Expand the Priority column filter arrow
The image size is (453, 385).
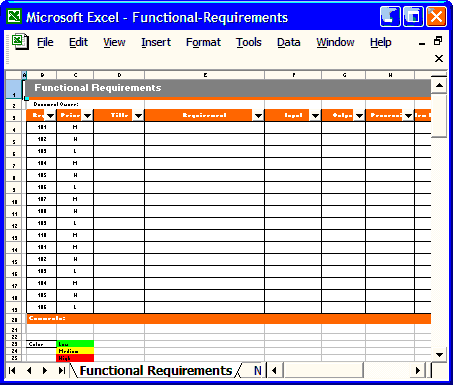click(x=87, y=116)
